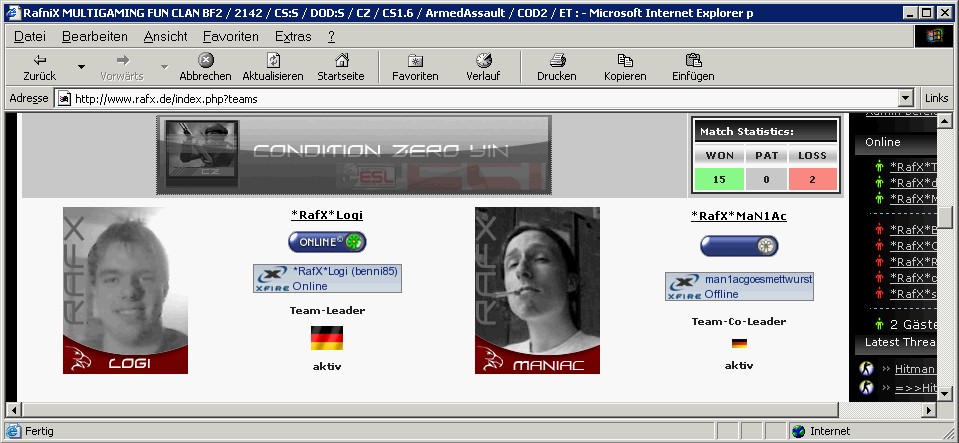Expand the address bar dropdown list
959x443 pixels.
906,99
